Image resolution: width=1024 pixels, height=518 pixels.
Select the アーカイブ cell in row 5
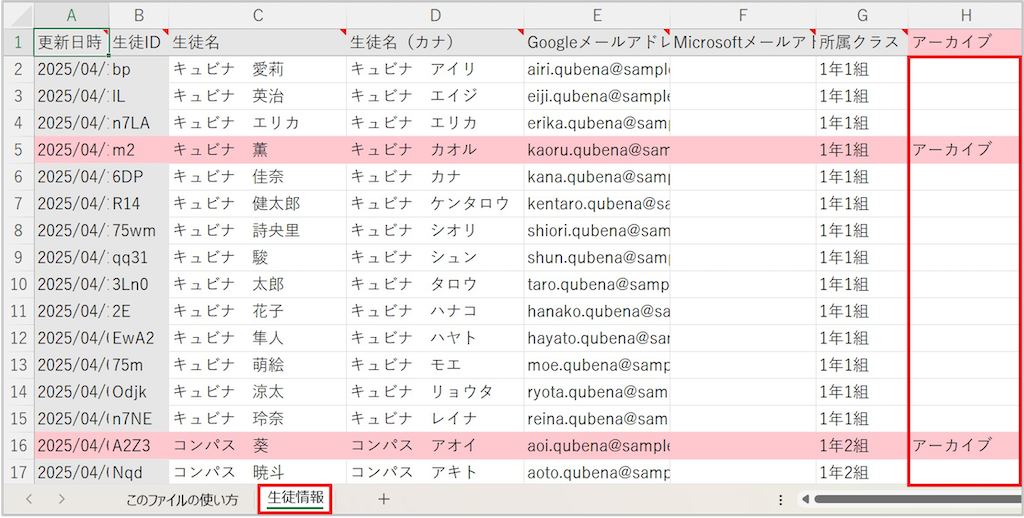(965, 150)
